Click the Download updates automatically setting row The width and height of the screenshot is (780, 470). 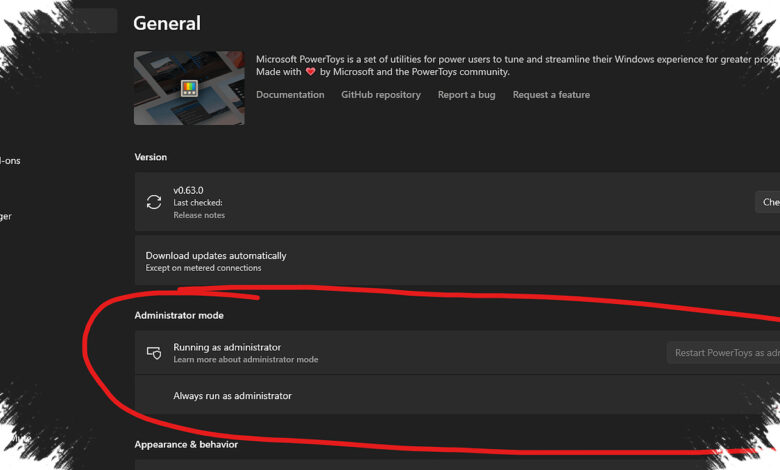click(457, 261)
